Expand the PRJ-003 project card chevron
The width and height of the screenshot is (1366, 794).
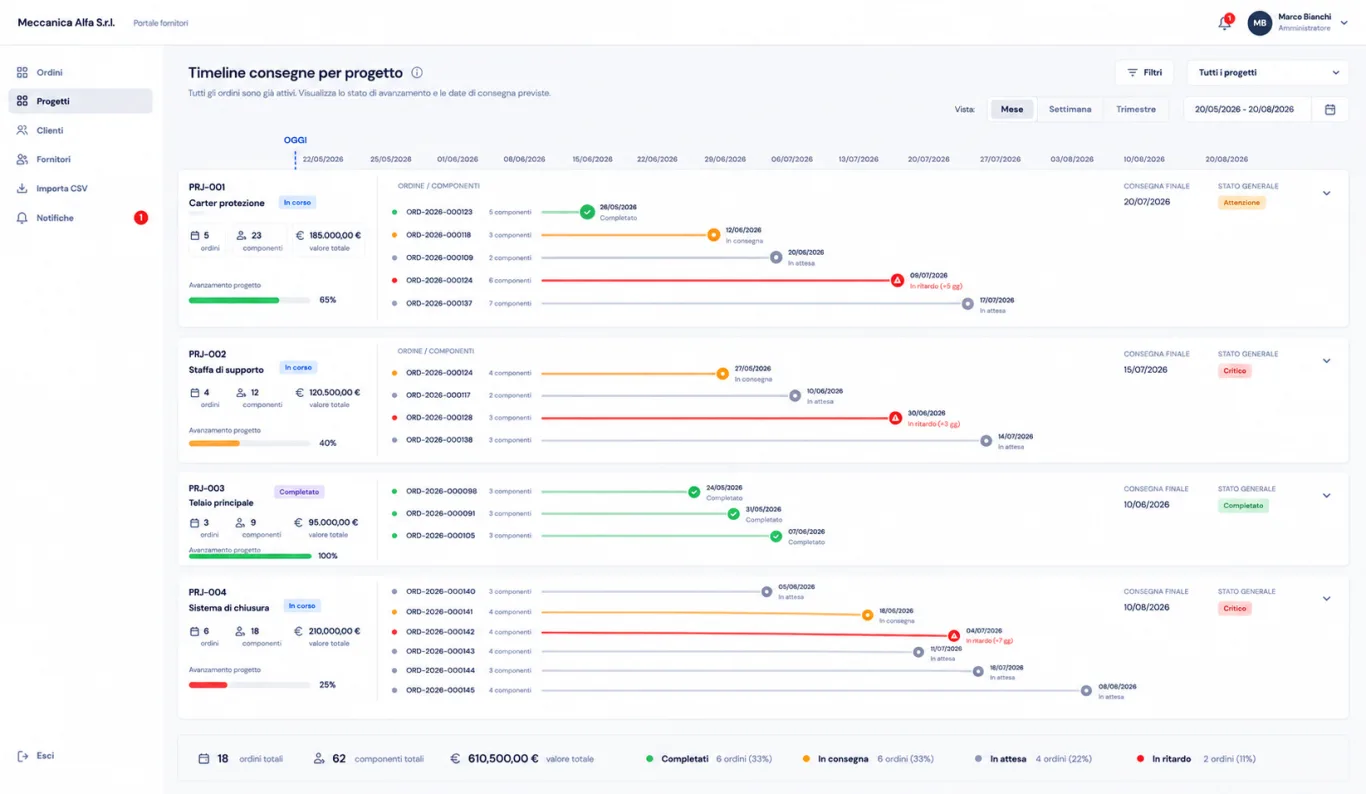(x=1327, y=495)
